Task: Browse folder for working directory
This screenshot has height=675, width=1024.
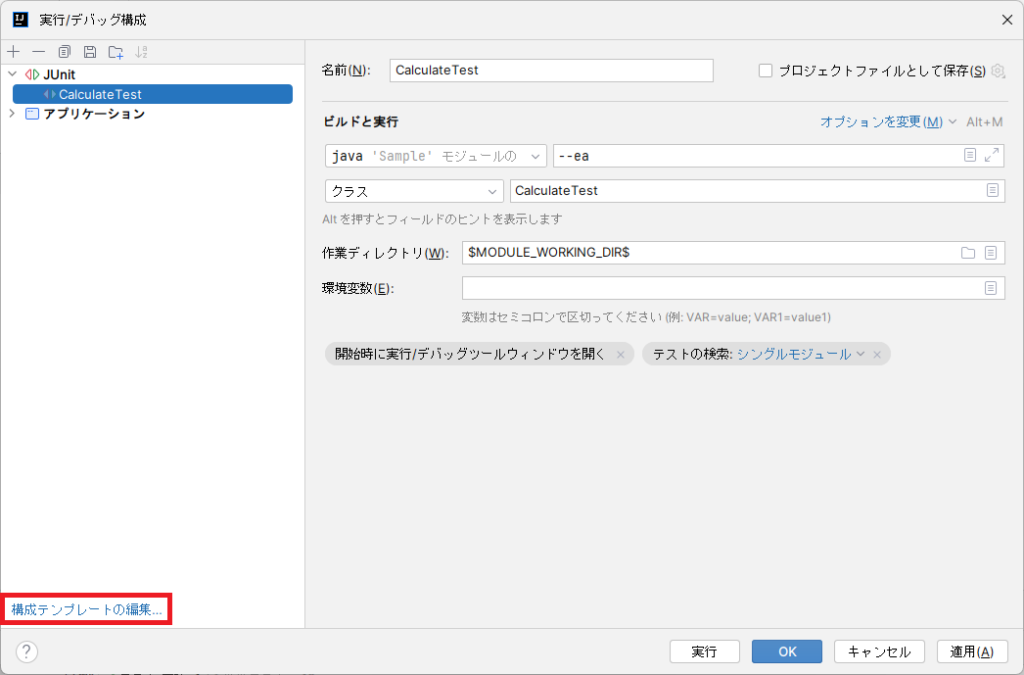Action: pos(968,253)
